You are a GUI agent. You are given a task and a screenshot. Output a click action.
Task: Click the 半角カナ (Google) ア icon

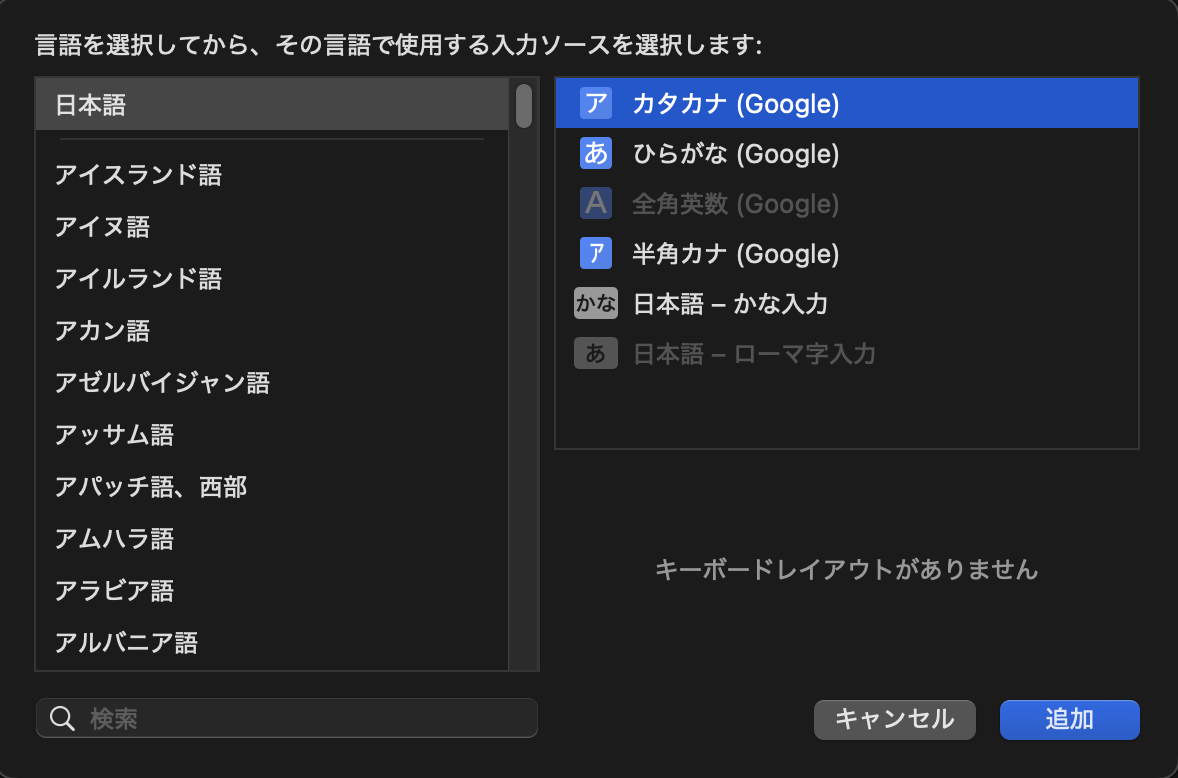click(x=595, y=253)
